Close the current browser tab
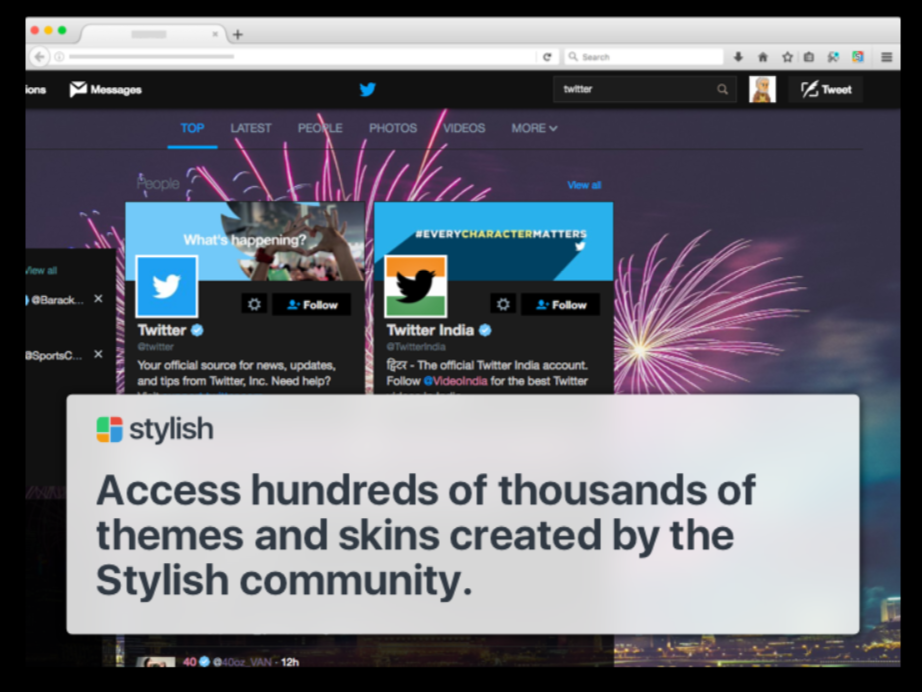 click(x=215, y=34)
